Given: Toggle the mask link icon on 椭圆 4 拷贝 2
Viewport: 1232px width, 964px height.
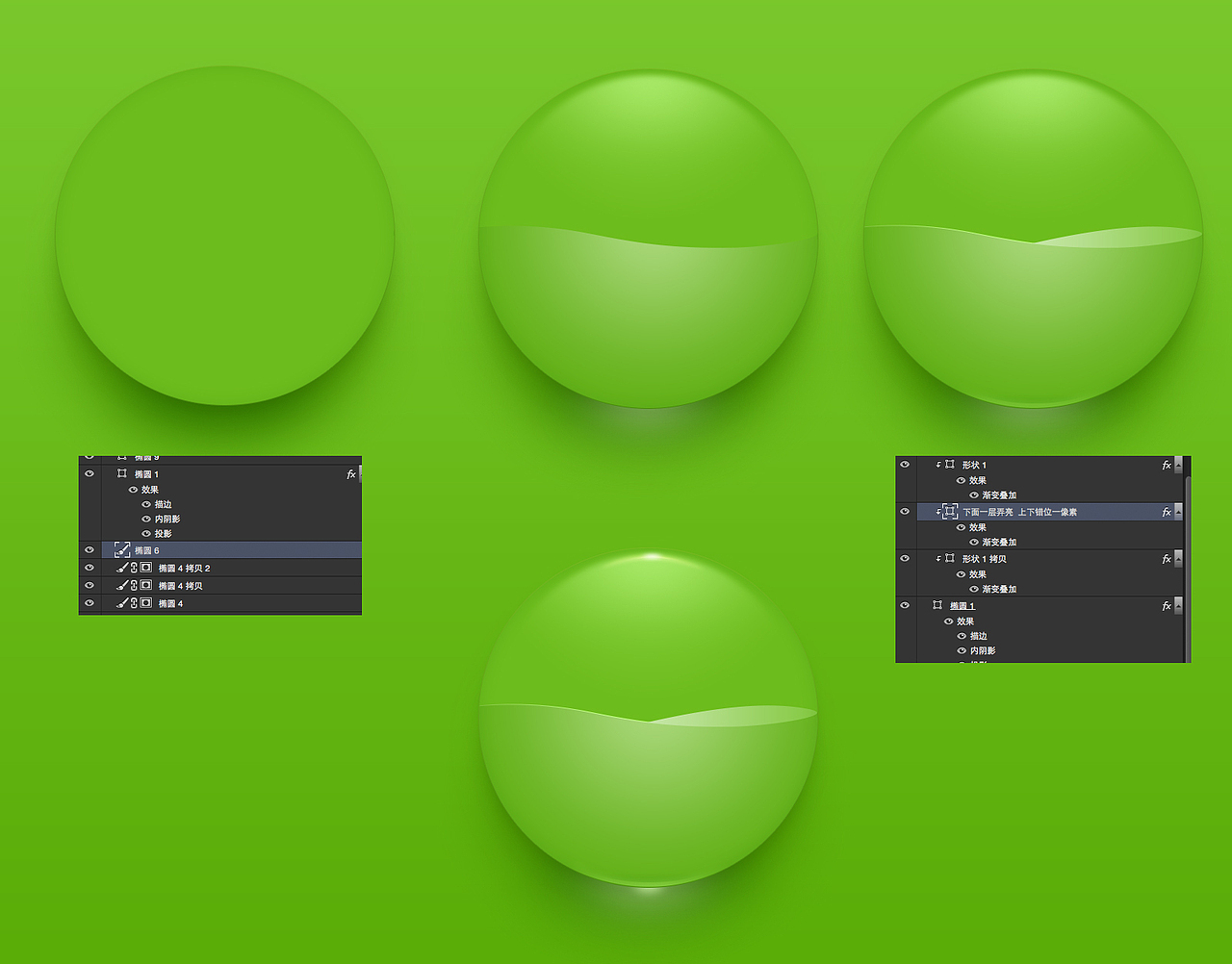Looking at the screenshot, I should pos(134,568).
